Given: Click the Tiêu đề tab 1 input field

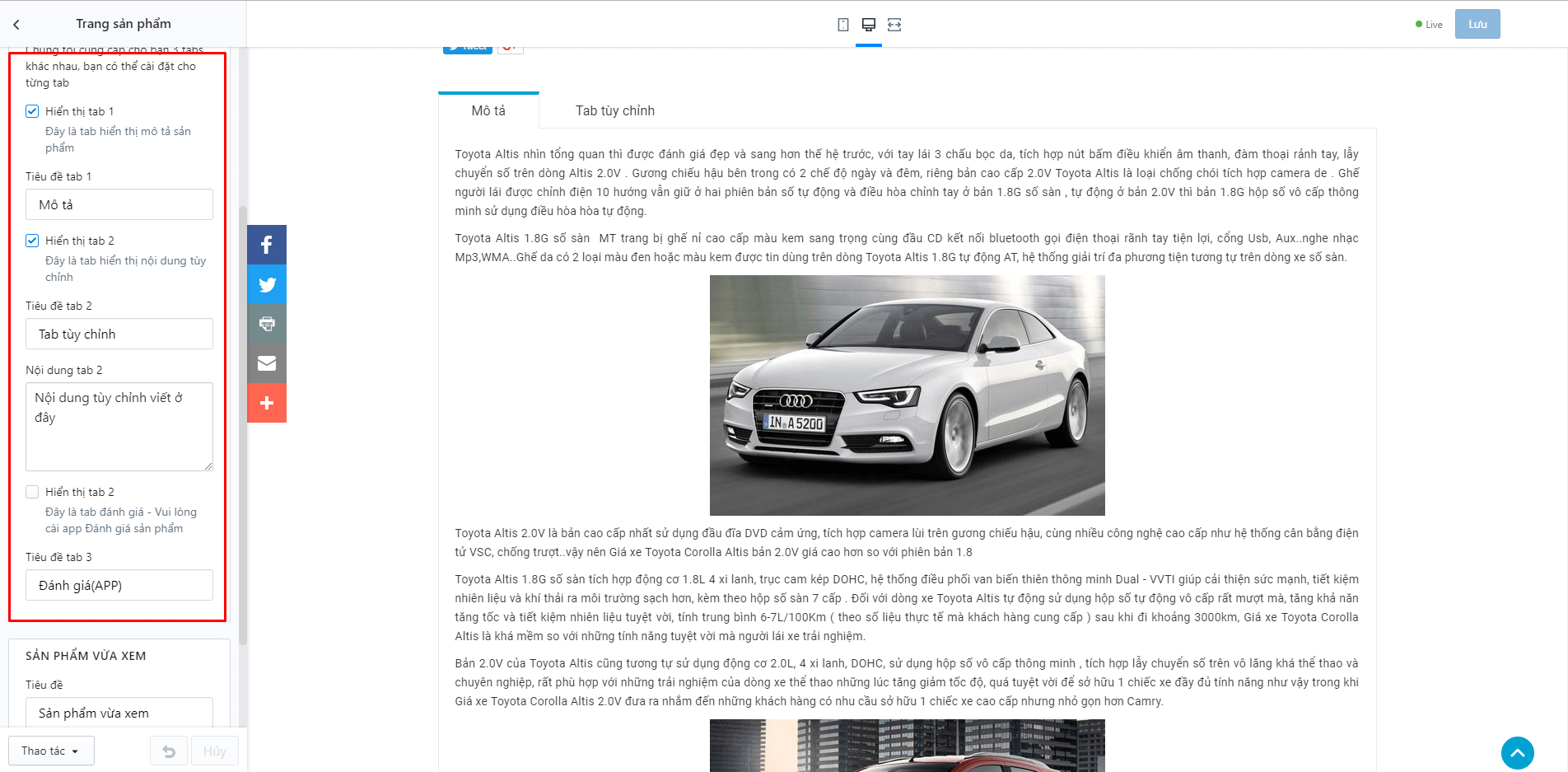Looking at the screenshot, I should [x=119, y=204].
